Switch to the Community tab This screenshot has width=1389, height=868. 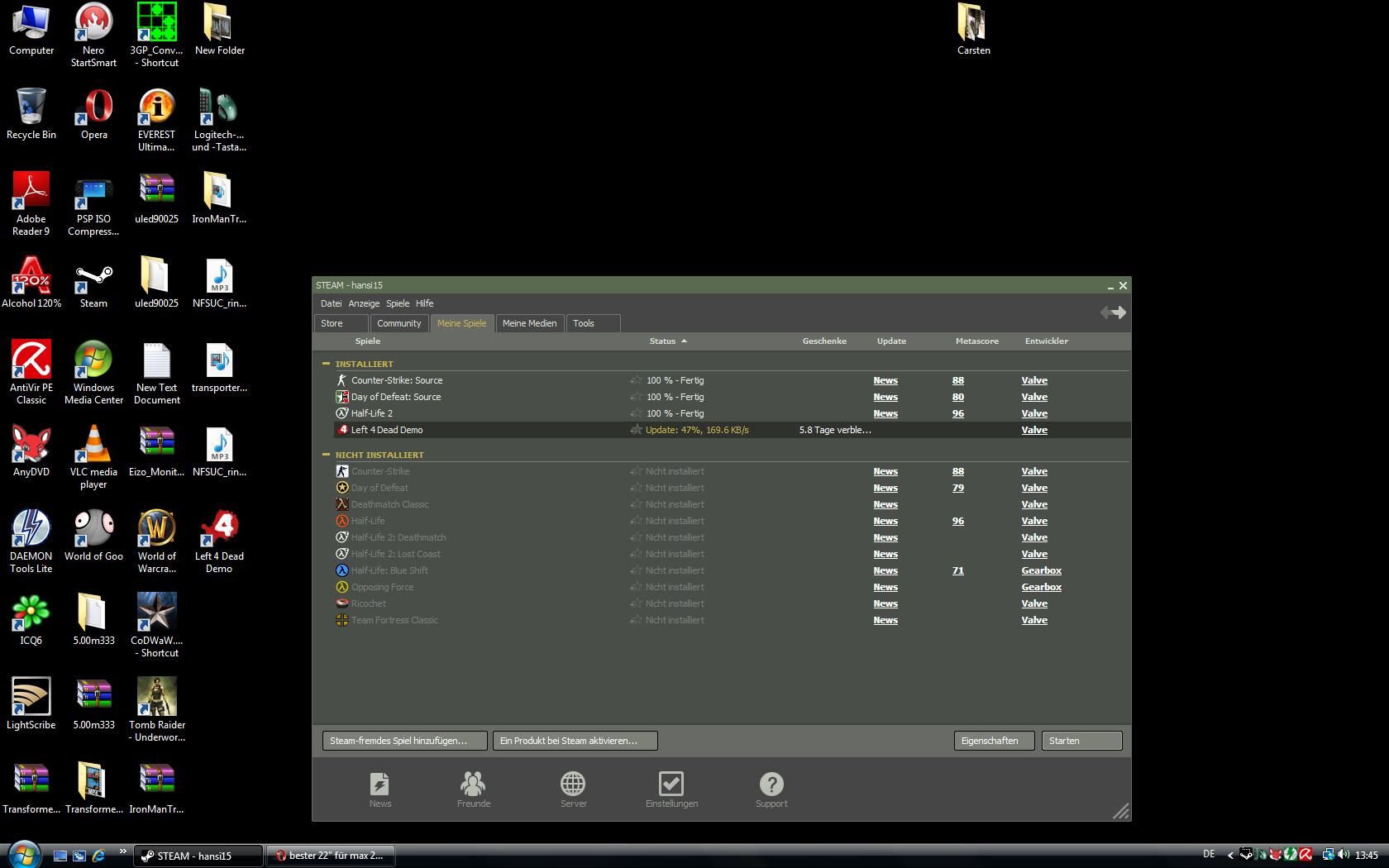coord(399,323)
